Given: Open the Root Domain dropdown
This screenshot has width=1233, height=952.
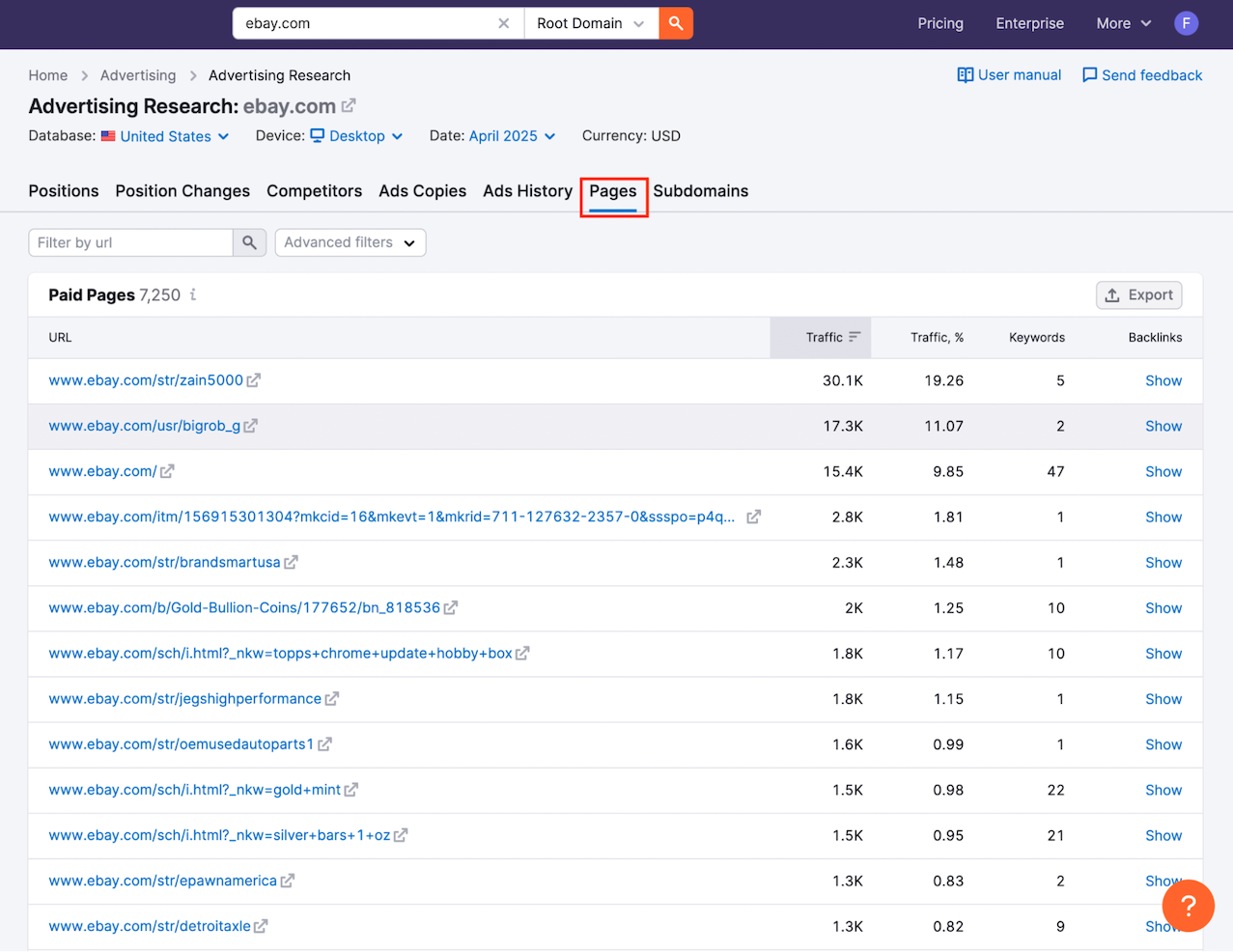Looking at the screenshot, I should coord(591,23).
